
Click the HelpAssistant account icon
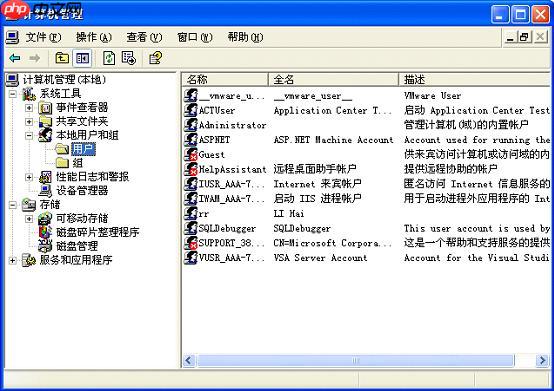191,169
